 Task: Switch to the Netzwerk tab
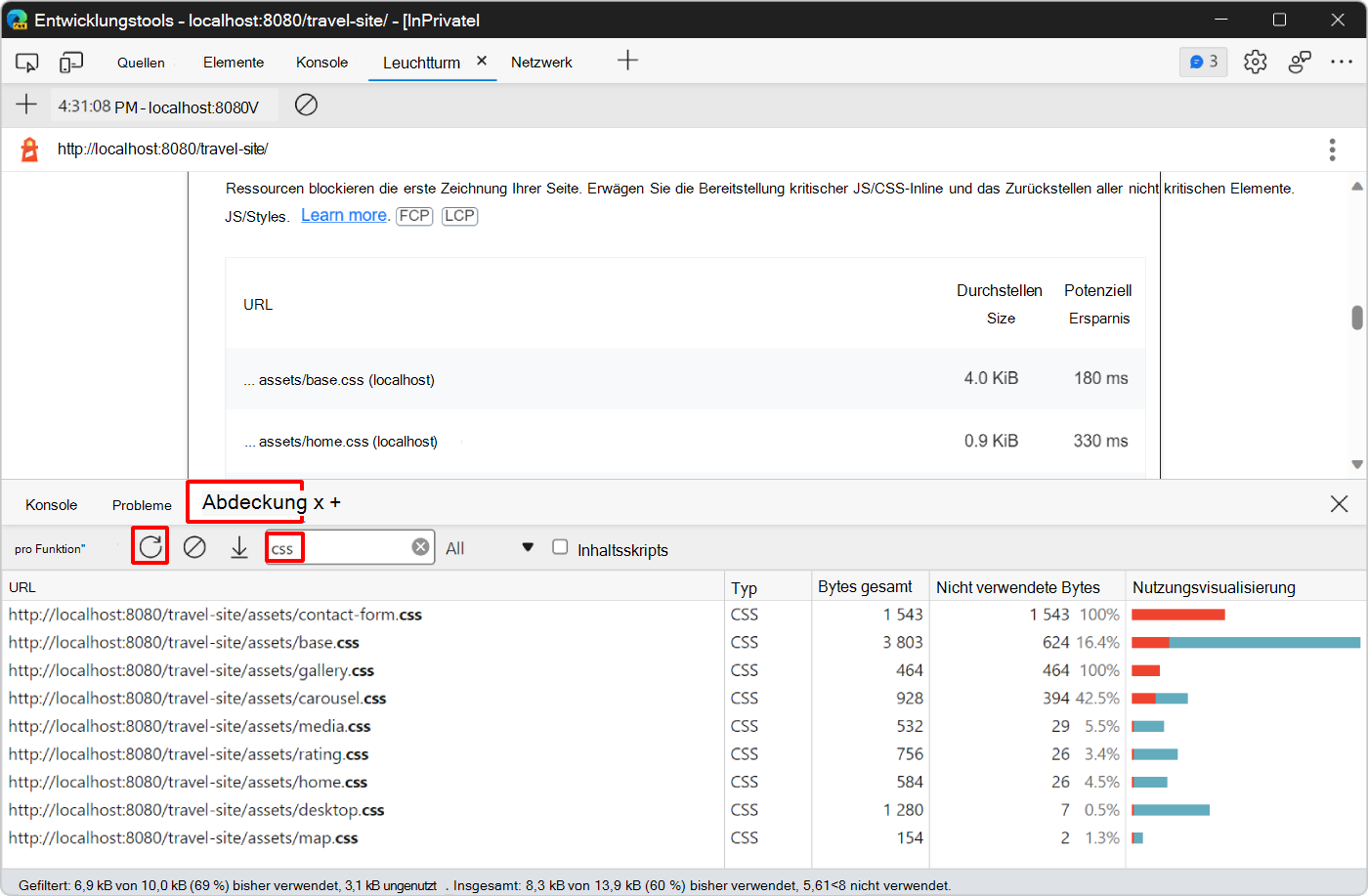(541, 63)
